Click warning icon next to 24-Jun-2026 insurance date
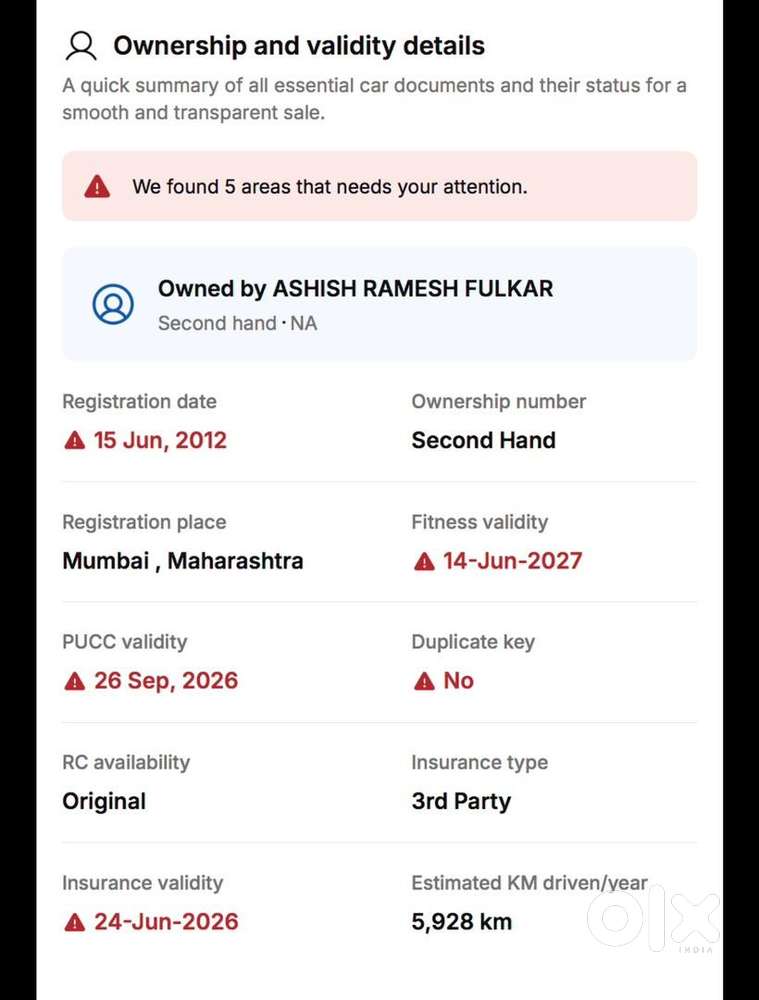The image size is (759, 1000). [x=74, y=922]
